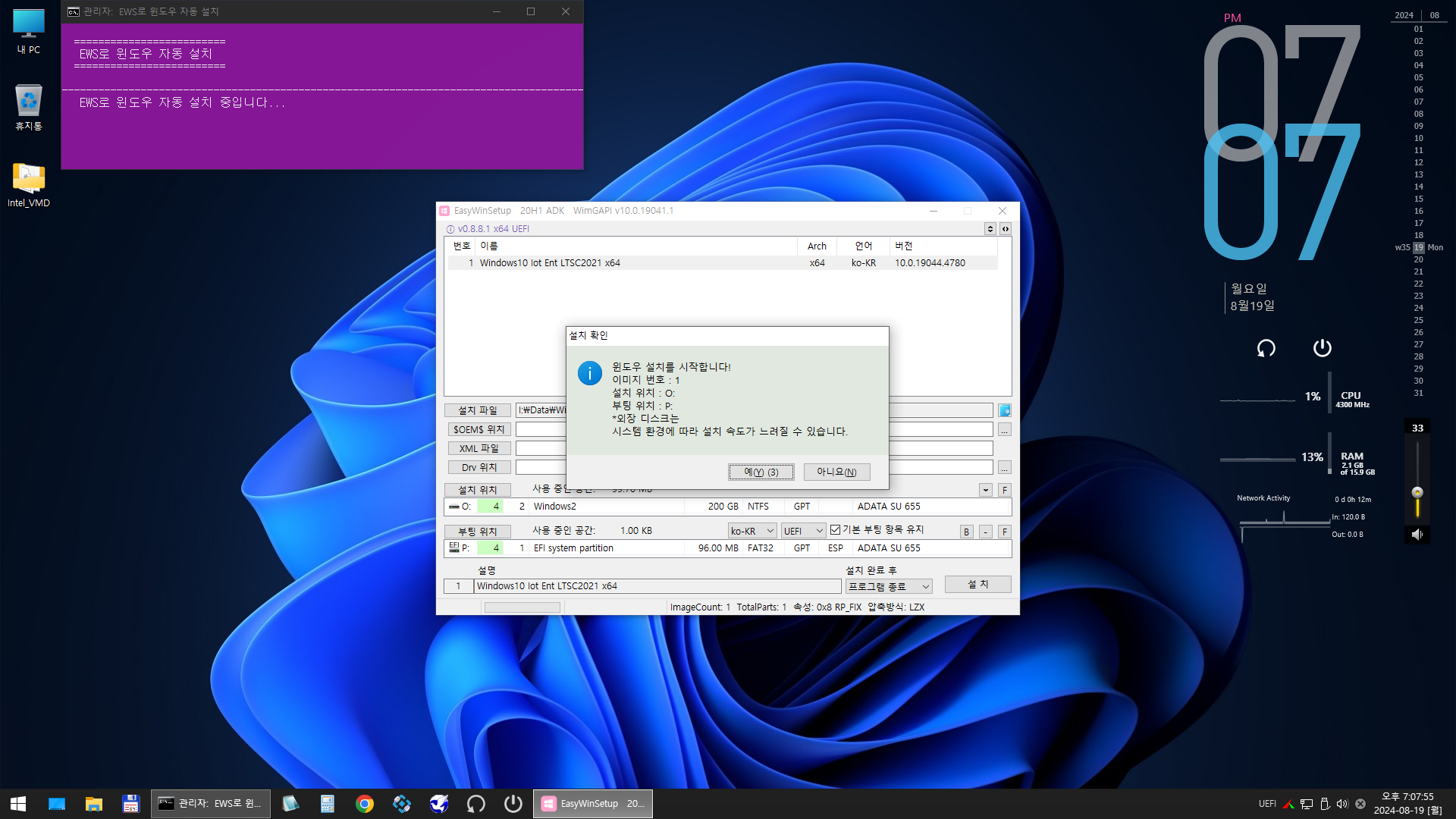Open the UEFI boot mode dropdown
1456x819 pixels.
[x=803, y=531]
